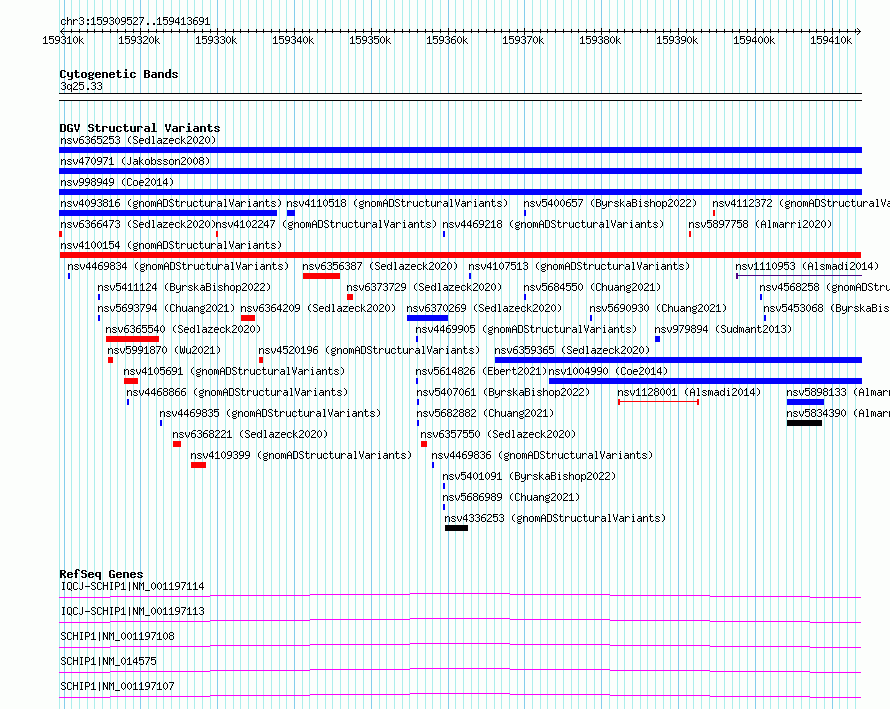Open nsv5991870 (Wu2021) label

tap(164, 350)
